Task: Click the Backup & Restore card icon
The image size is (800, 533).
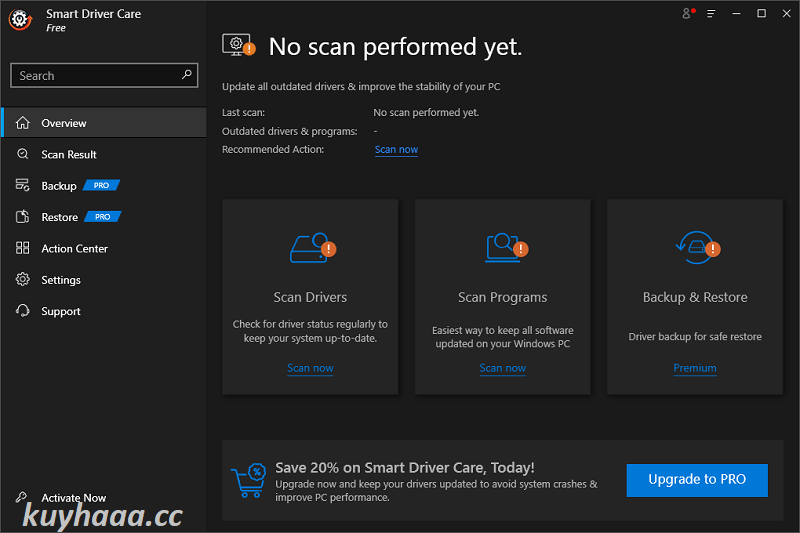Action: pos(697,247)
